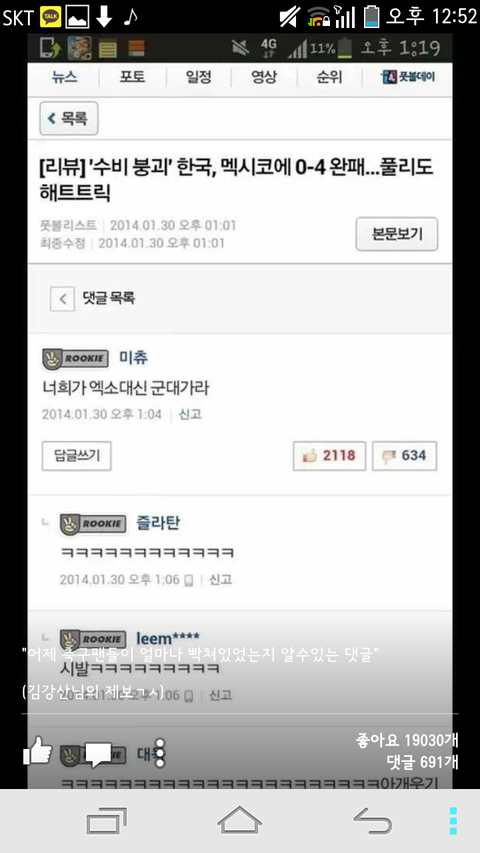The image size is (480, 853).
Task: Switch to the 뉴스 tab
Action: [64, 77]
